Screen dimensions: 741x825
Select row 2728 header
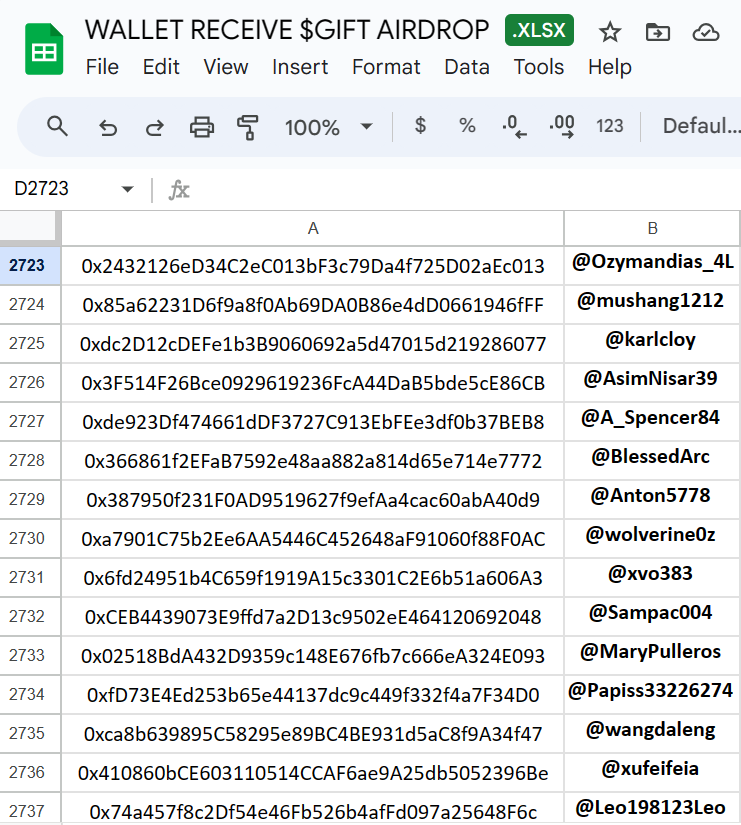[31, 460]
